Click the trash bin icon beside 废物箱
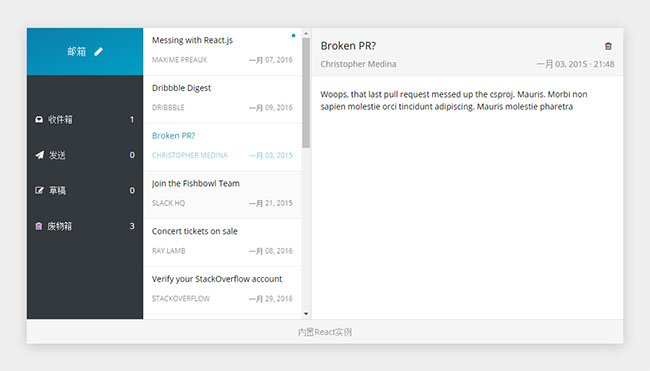This screenshot has height=371, width=650. (x=39, y=226)
